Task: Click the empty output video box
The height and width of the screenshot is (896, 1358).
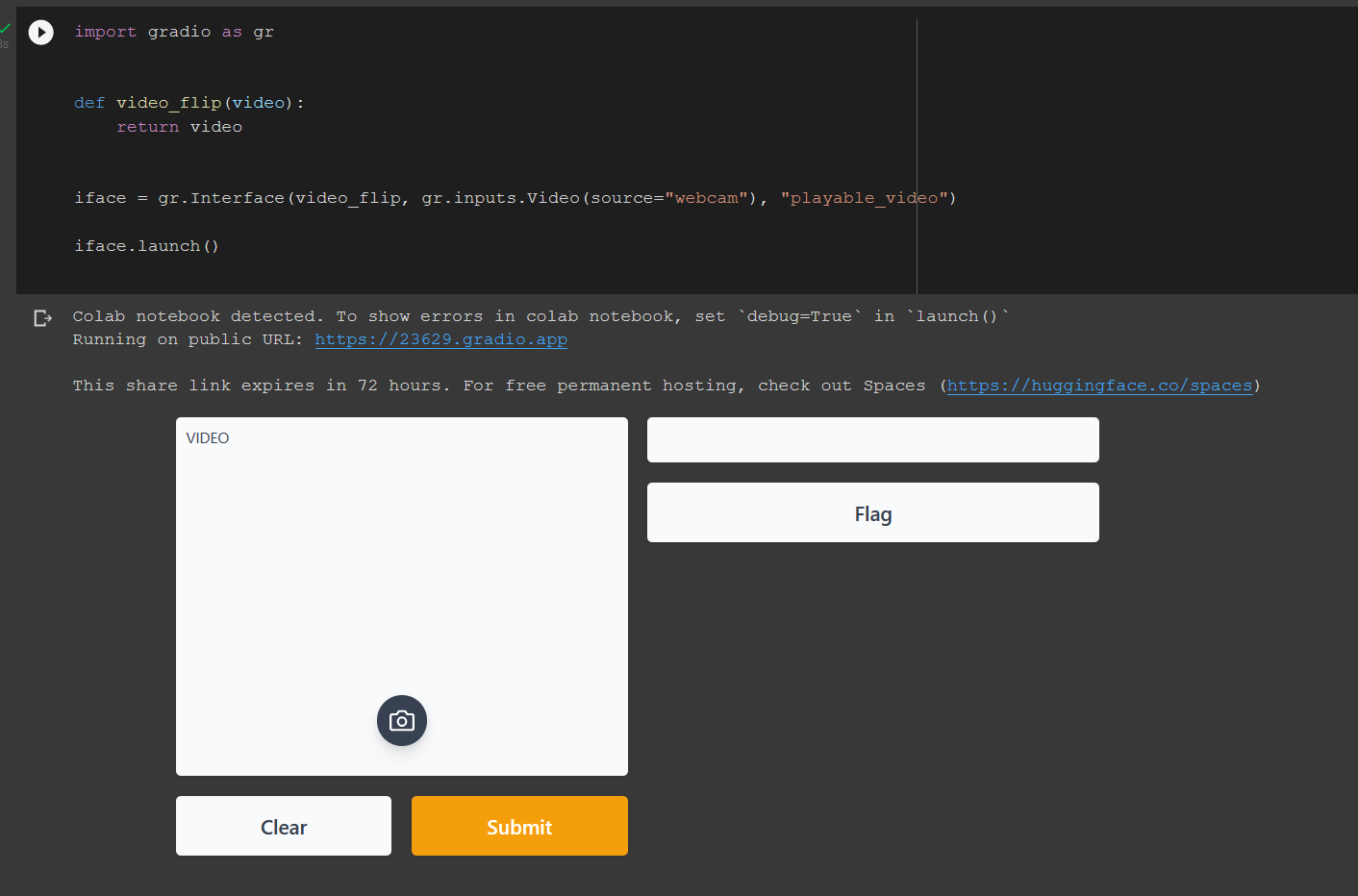Action: pos(873,439)
